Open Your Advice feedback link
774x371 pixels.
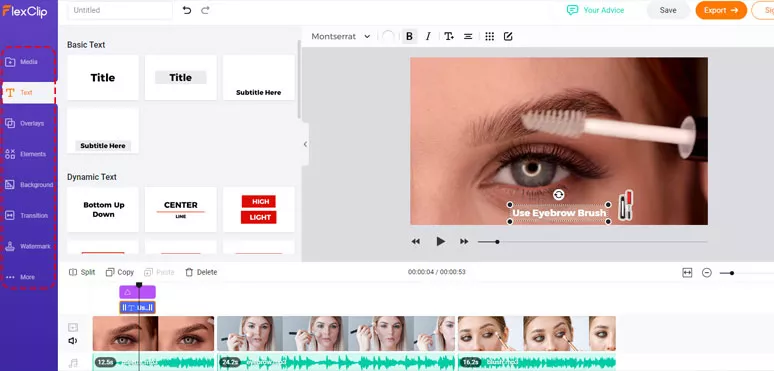595,10
